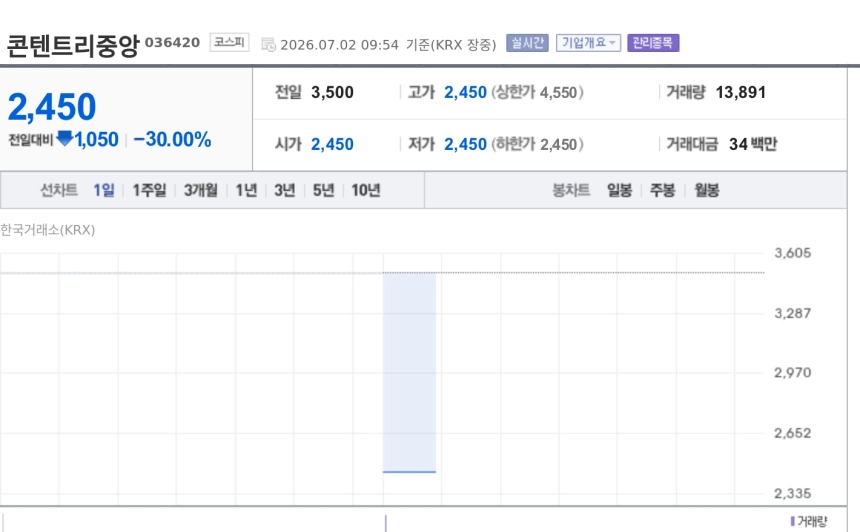The width and height of the screenshot is (860, 532).
Task: Show the 5년 line chart
Action: coord(324,190)
